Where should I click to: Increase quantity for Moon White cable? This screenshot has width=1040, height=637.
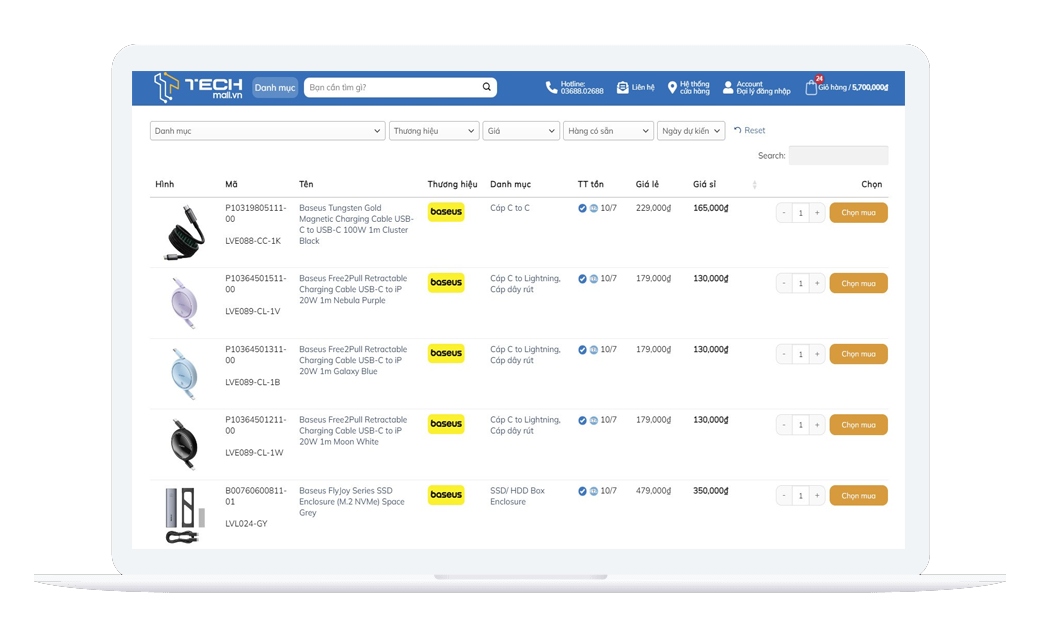click(817, 425)
